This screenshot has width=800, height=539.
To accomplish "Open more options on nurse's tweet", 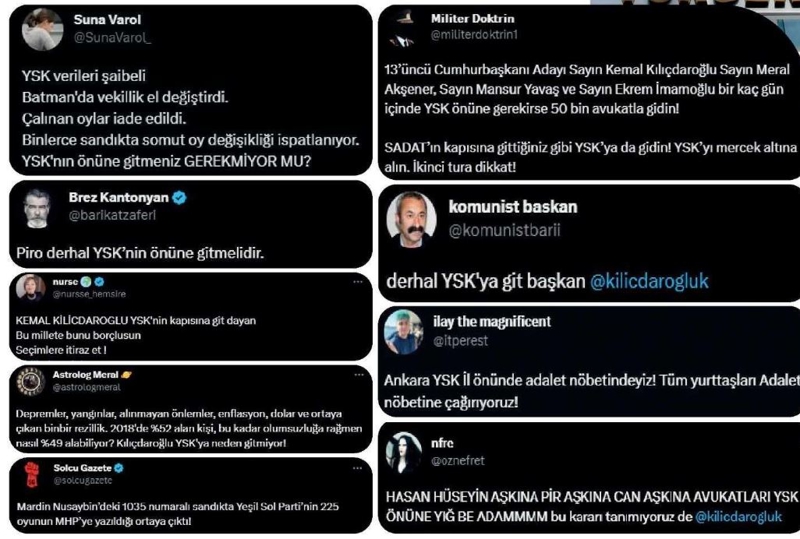I will tap(358, 282).
